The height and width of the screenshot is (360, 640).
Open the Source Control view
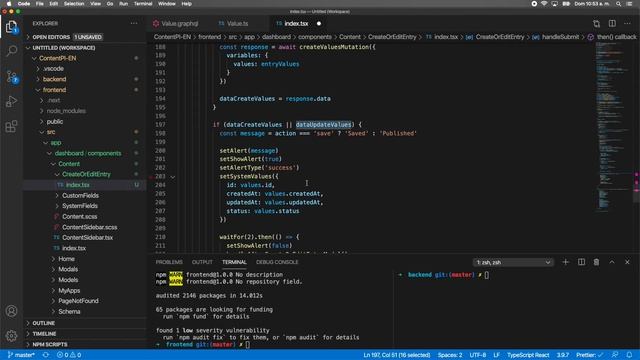click(x=11, y=76)
